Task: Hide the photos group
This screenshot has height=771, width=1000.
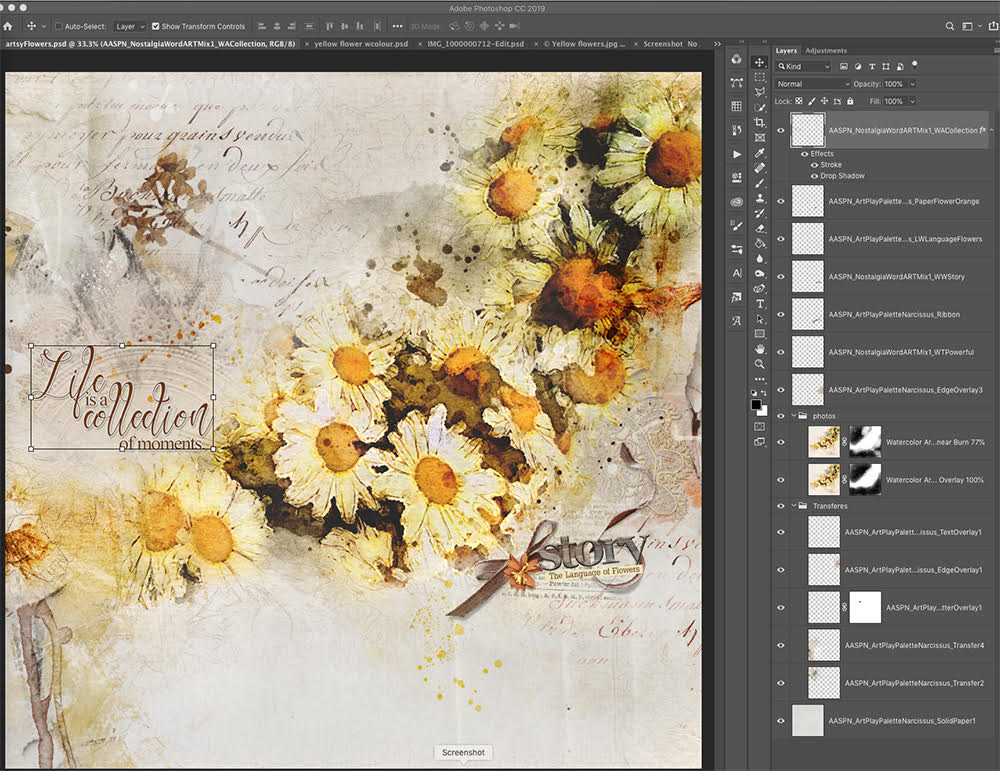Action: 781,416
